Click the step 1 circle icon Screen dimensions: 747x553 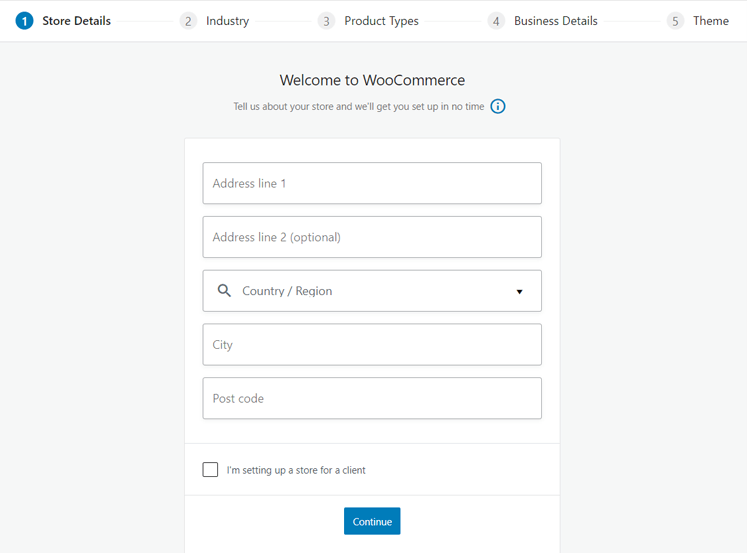[x=24, y=21]
